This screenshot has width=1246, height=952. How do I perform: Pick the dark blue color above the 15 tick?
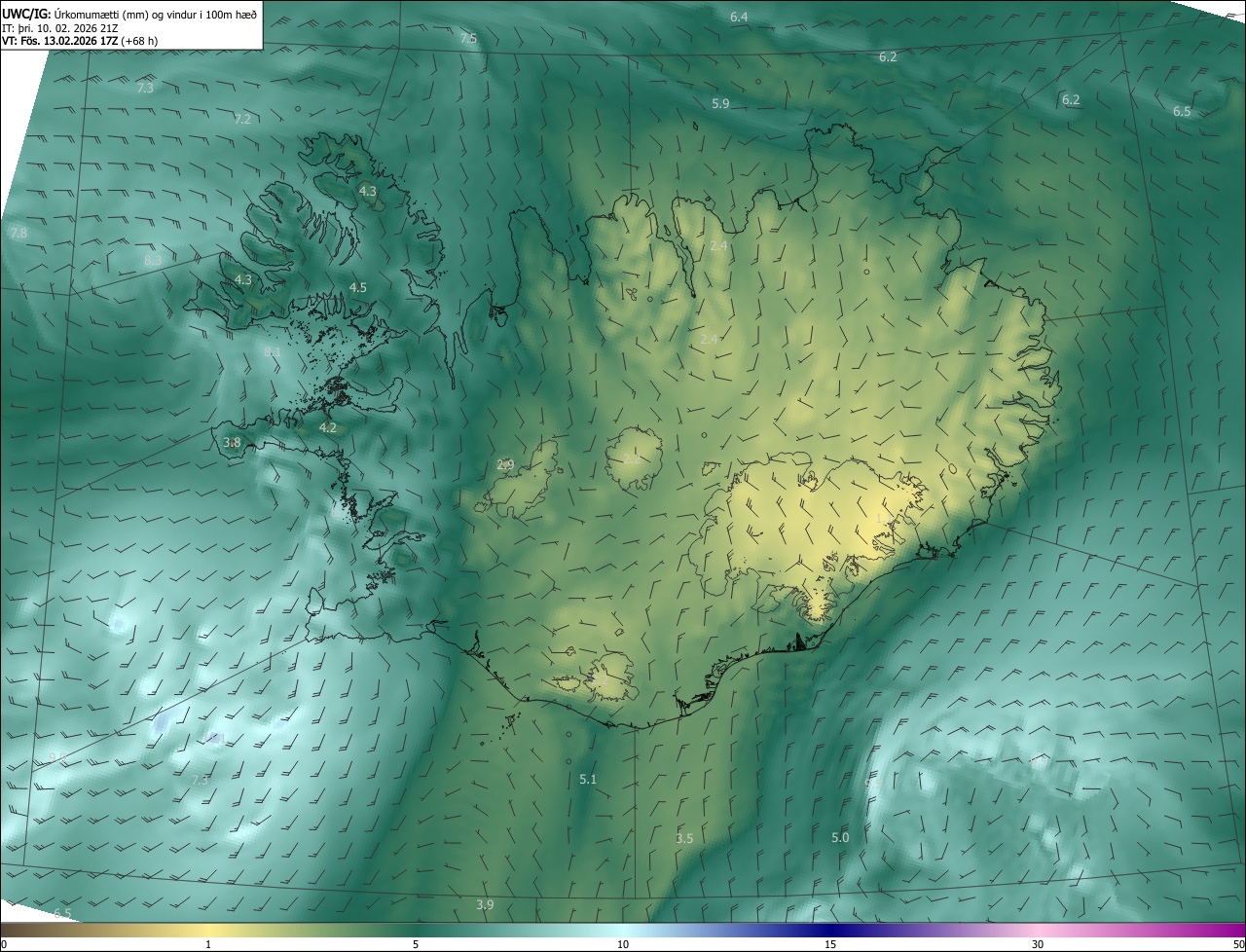pyautogui.click(x=830, y=931)
